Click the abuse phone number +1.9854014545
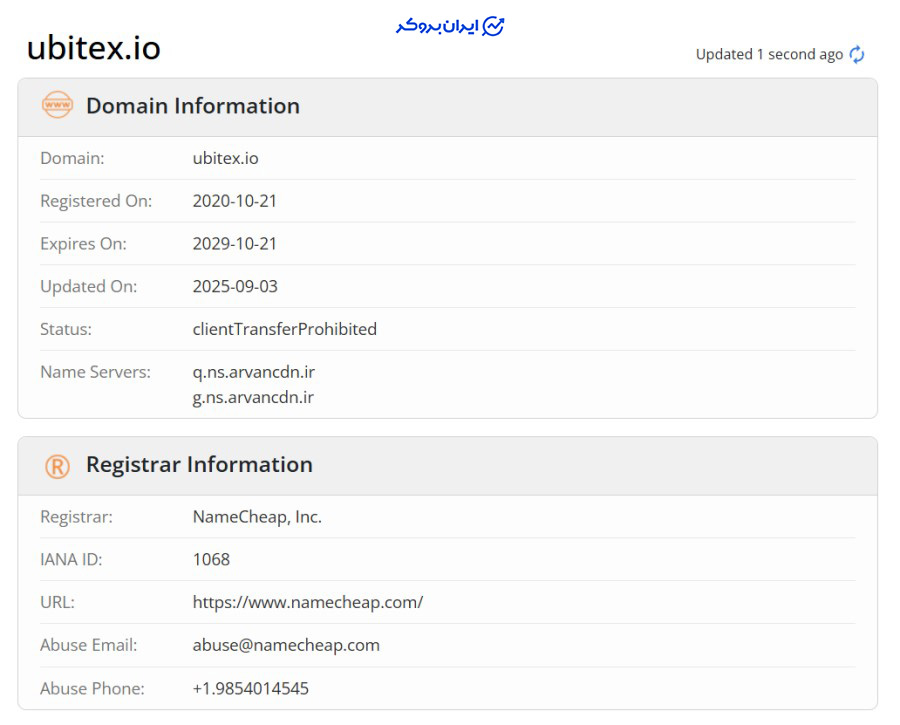The image size is (900, 725). [252, 688]
